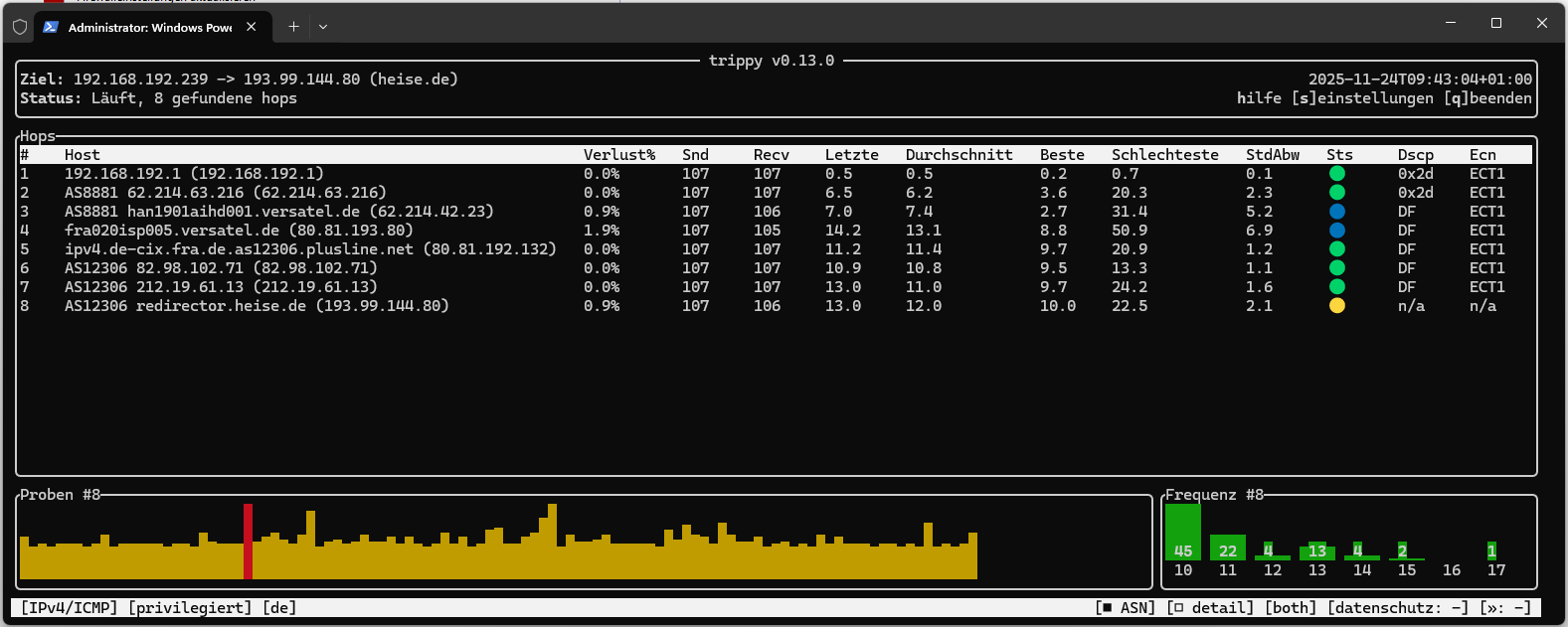
Task: Click the green status dot for hop 6
Action: coord(1337,267)
